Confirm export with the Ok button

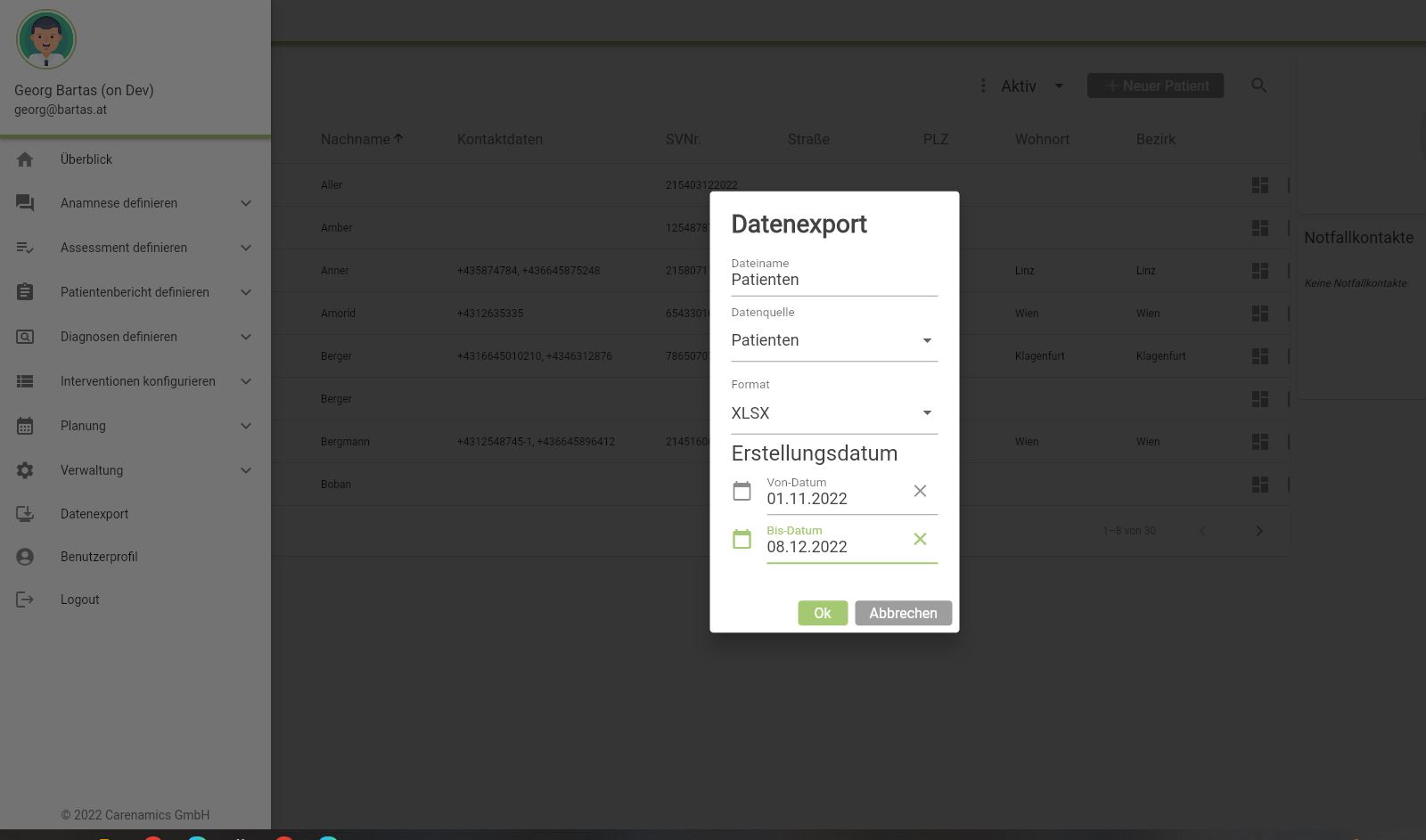822,613
